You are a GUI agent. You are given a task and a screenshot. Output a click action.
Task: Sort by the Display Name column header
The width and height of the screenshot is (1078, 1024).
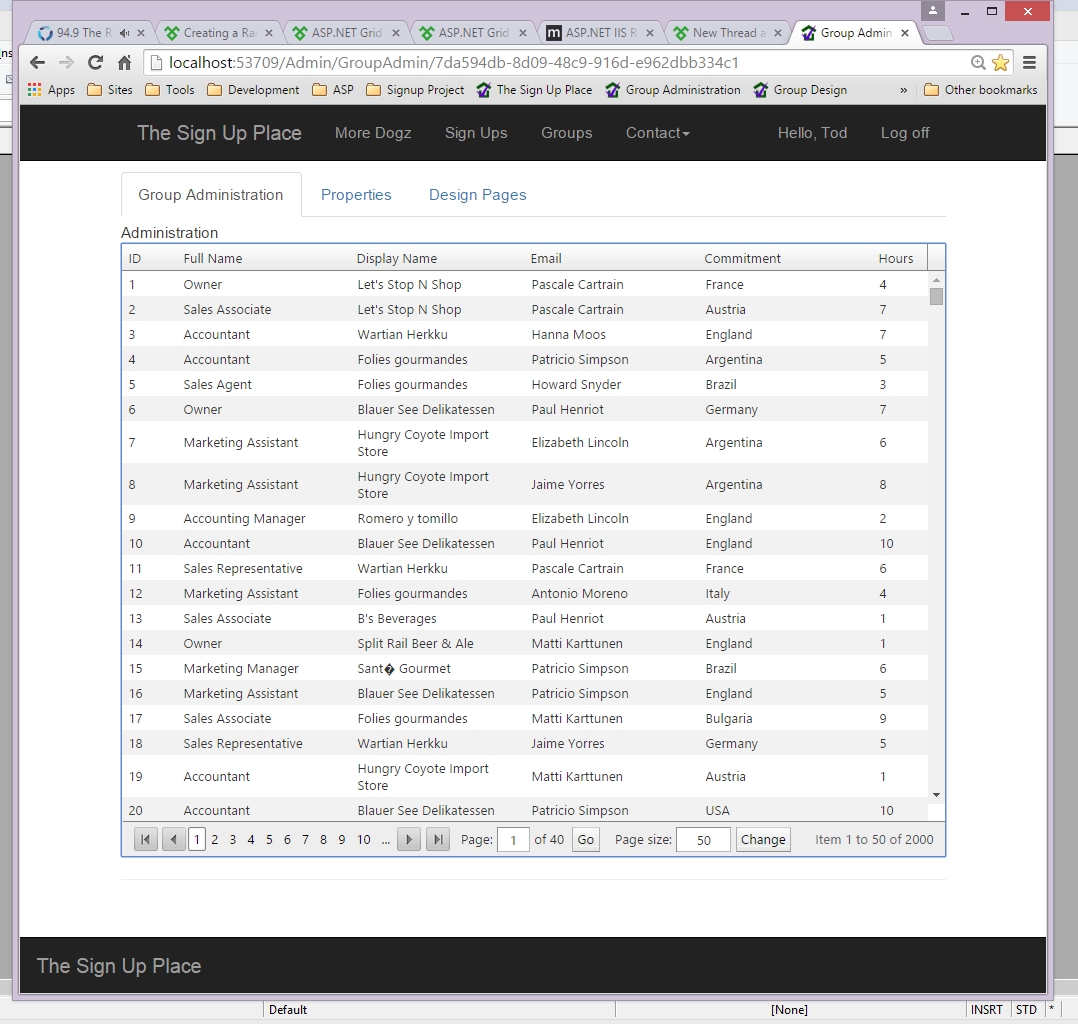click(397, 259)
